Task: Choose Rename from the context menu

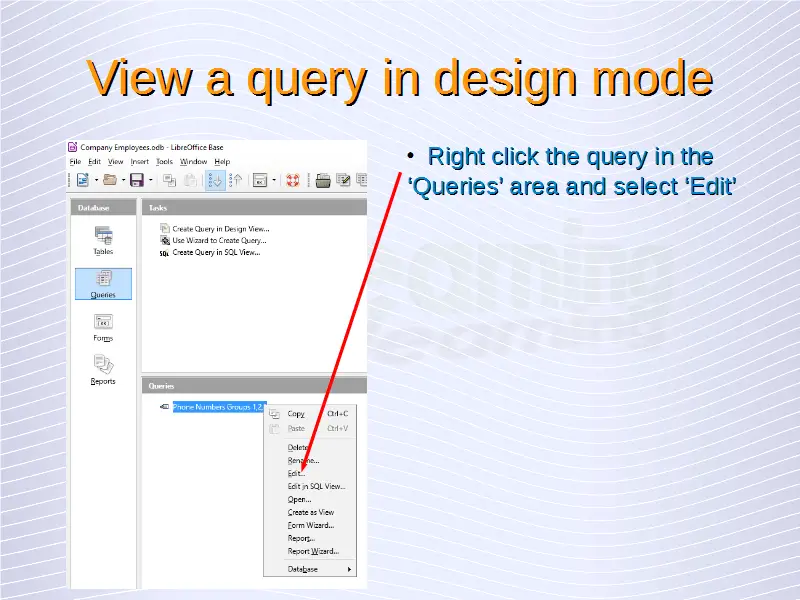Action: [x=303, y=460]
